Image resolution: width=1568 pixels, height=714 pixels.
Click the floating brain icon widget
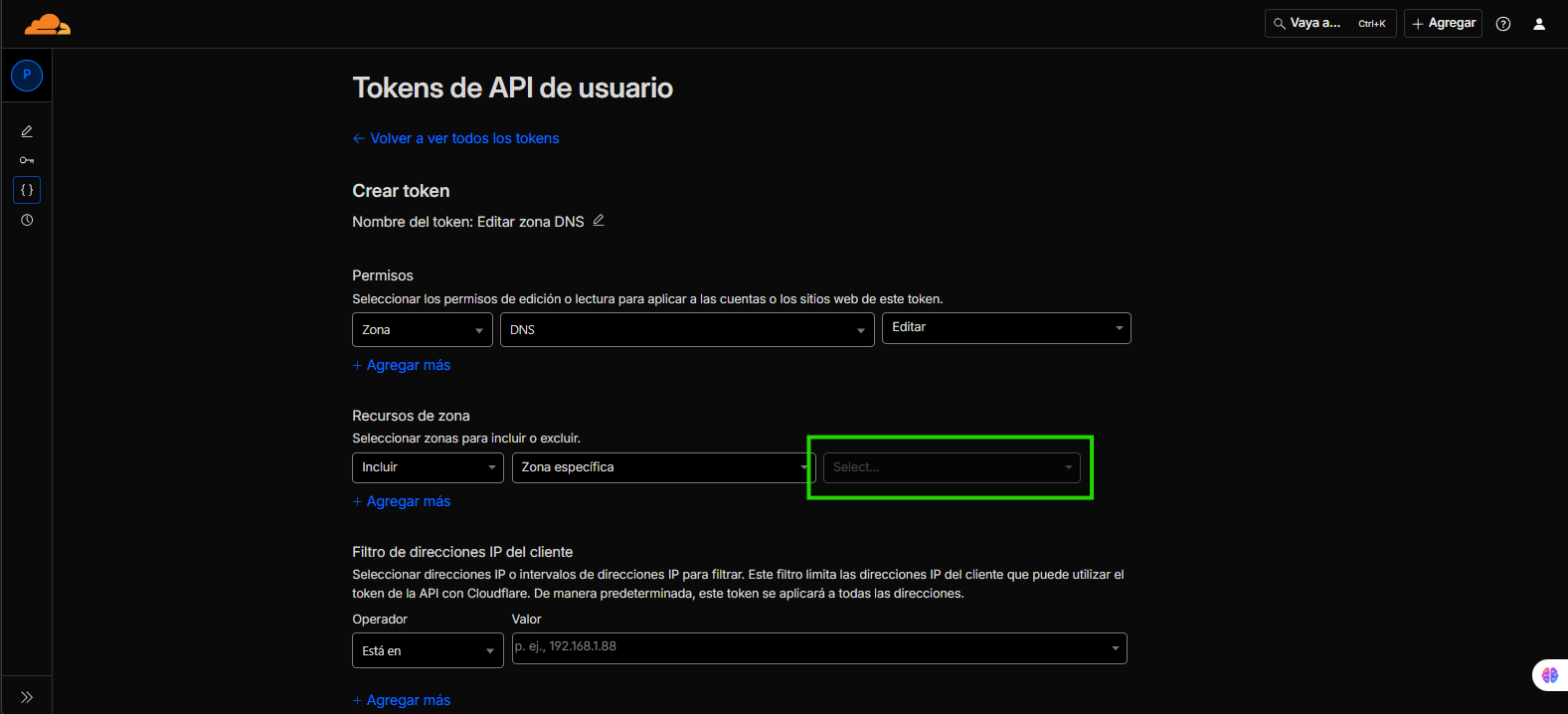(x=1549, y=675)
